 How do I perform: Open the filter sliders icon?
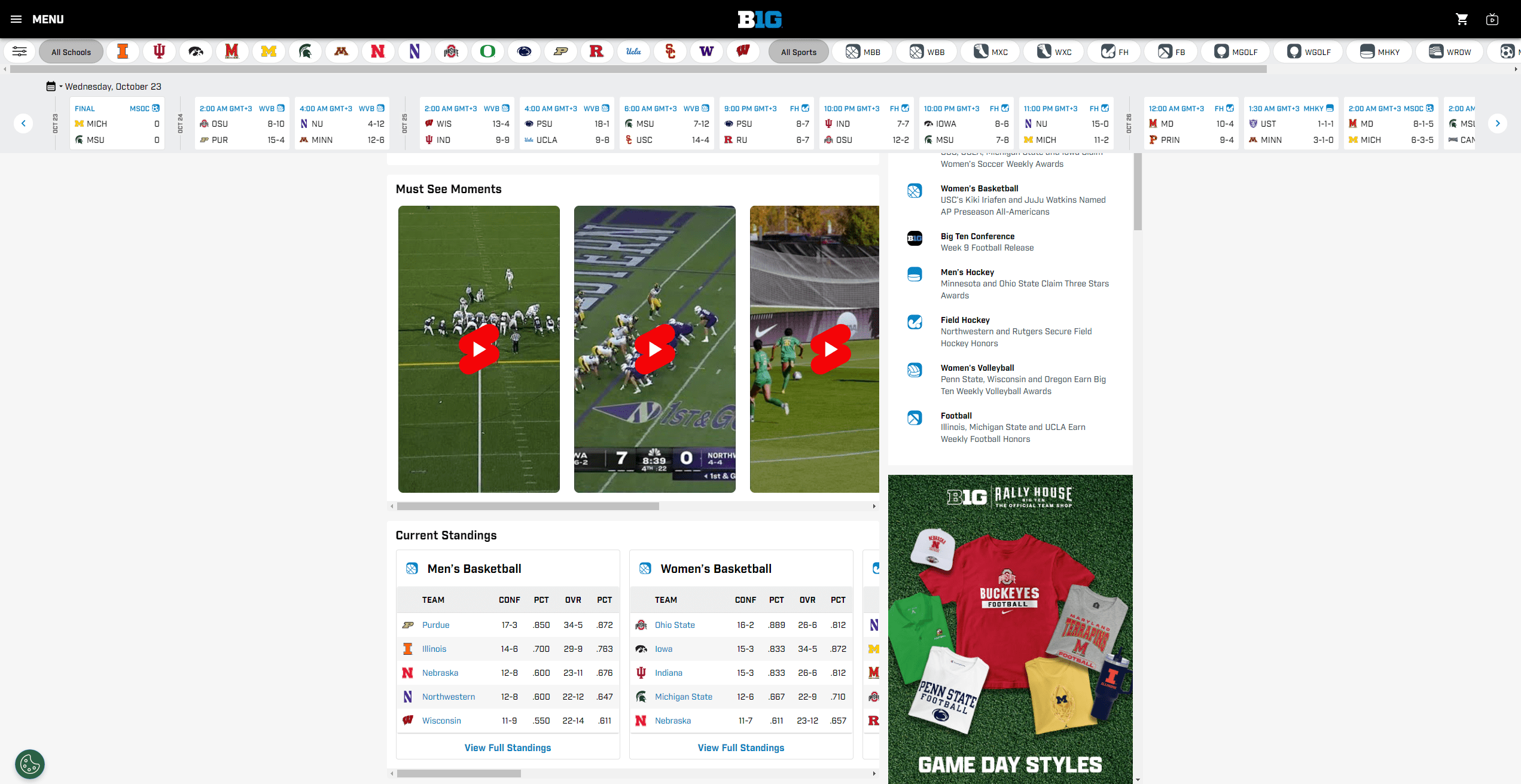pyautogui.click(x=19, y=51)
